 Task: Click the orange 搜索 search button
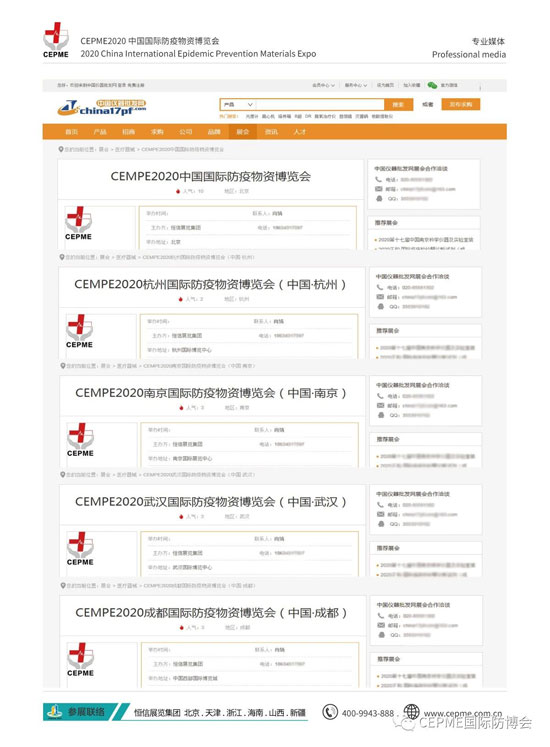pos(398,104)
